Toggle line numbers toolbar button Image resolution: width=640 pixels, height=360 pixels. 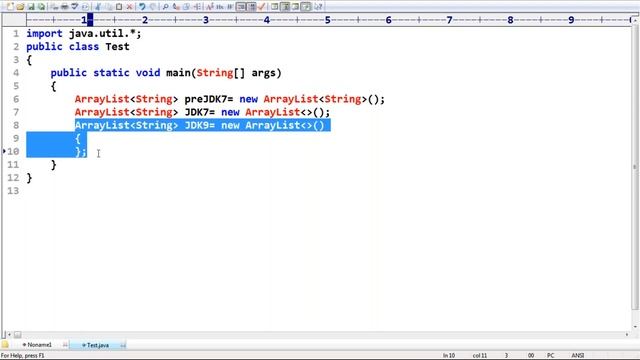251,7
